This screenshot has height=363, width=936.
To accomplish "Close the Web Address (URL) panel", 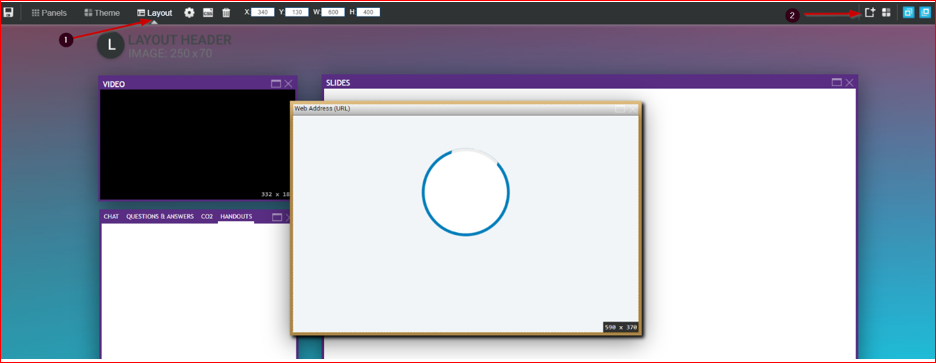I will point(633,109).
